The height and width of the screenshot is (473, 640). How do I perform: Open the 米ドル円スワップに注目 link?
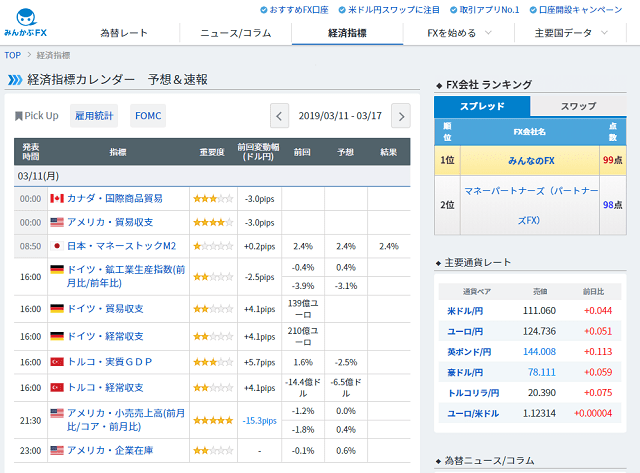[x=394, y=10]
